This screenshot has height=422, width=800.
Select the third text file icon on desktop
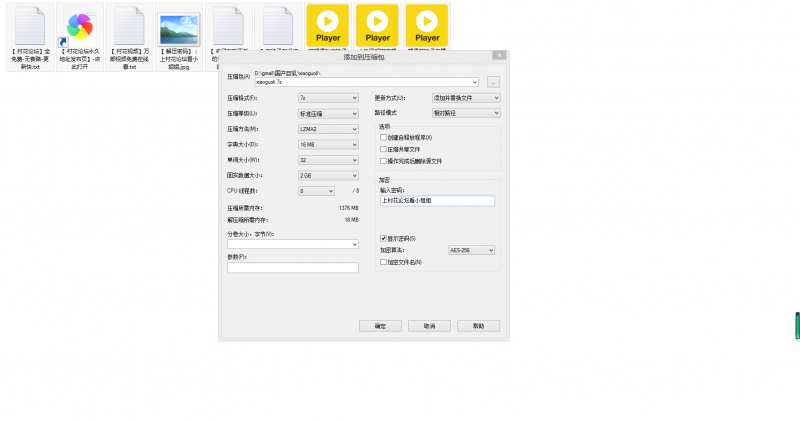(x=128, y=24)
